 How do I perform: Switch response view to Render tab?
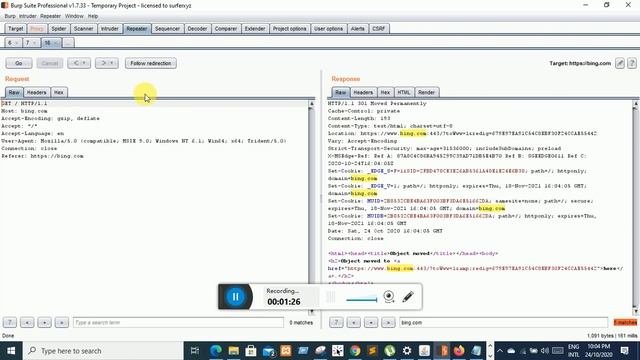(426, 92)
